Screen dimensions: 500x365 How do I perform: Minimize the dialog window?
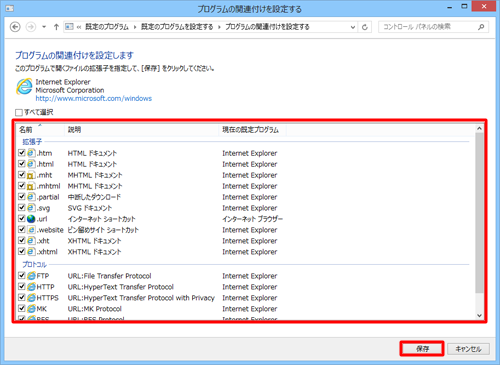pos(450,7)
